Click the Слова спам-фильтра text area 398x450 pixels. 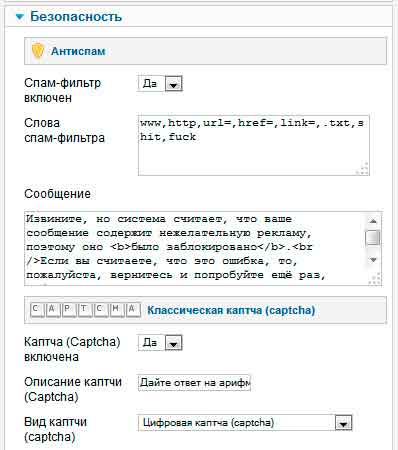253,145
